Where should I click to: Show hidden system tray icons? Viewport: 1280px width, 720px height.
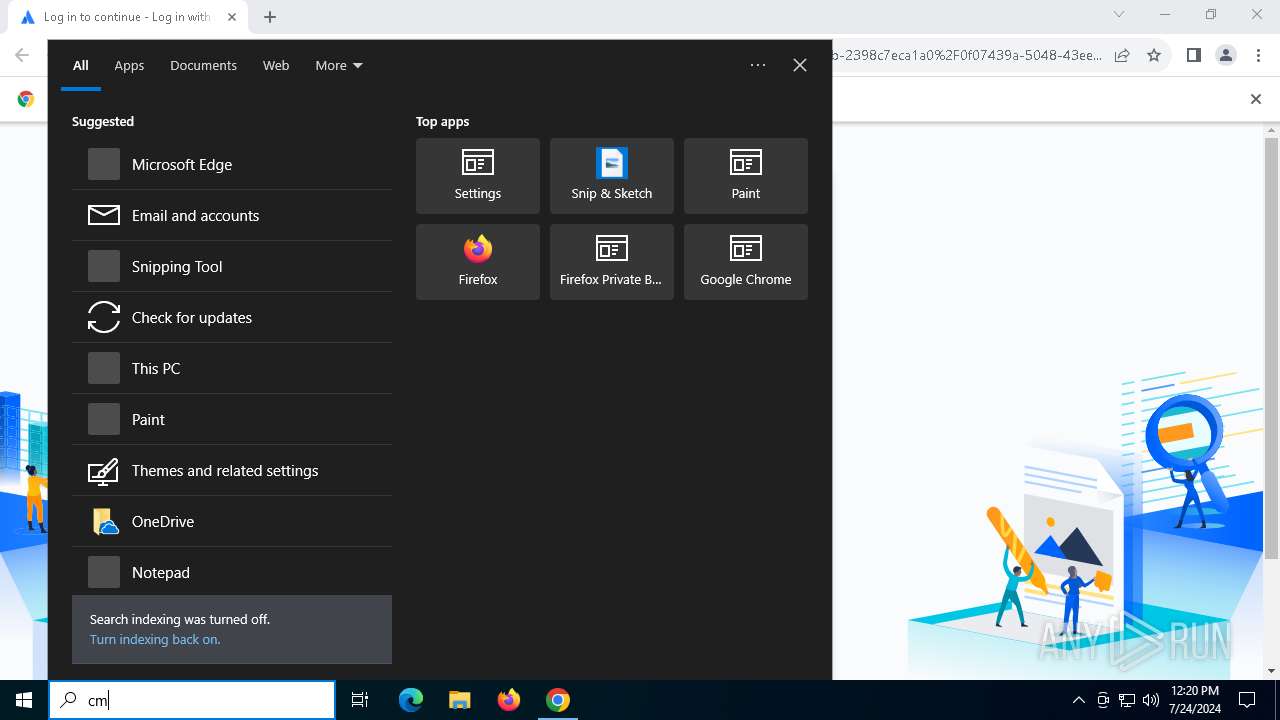pos(1079,700)
